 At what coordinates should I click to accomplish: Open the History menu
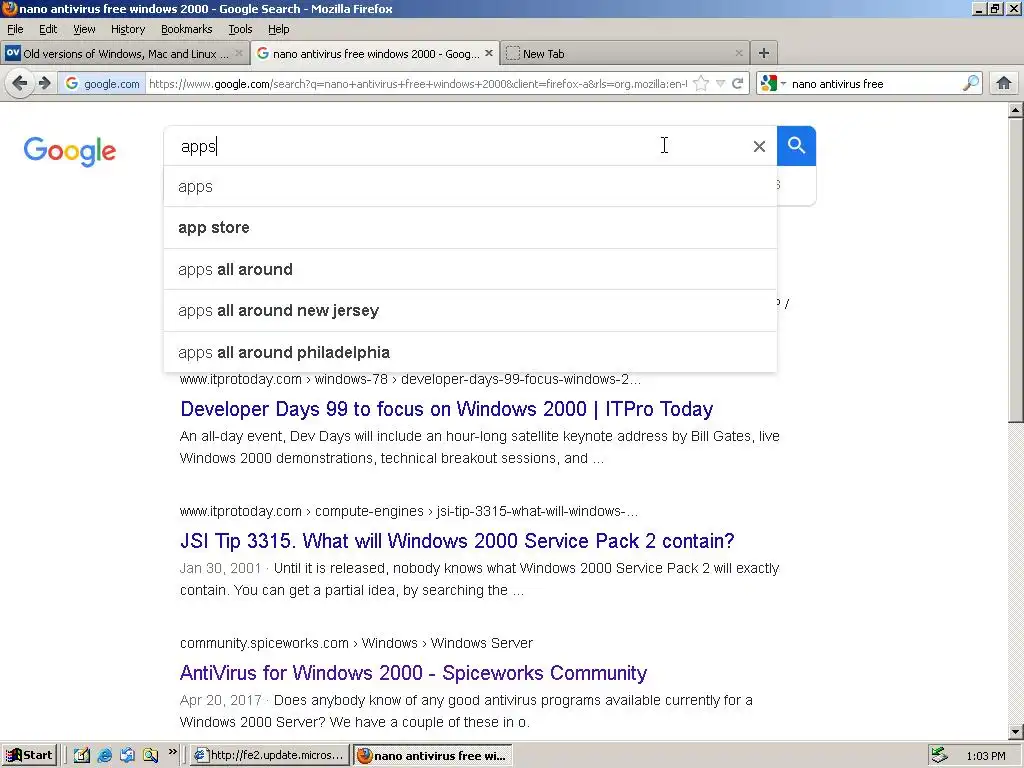coord(127,29)
